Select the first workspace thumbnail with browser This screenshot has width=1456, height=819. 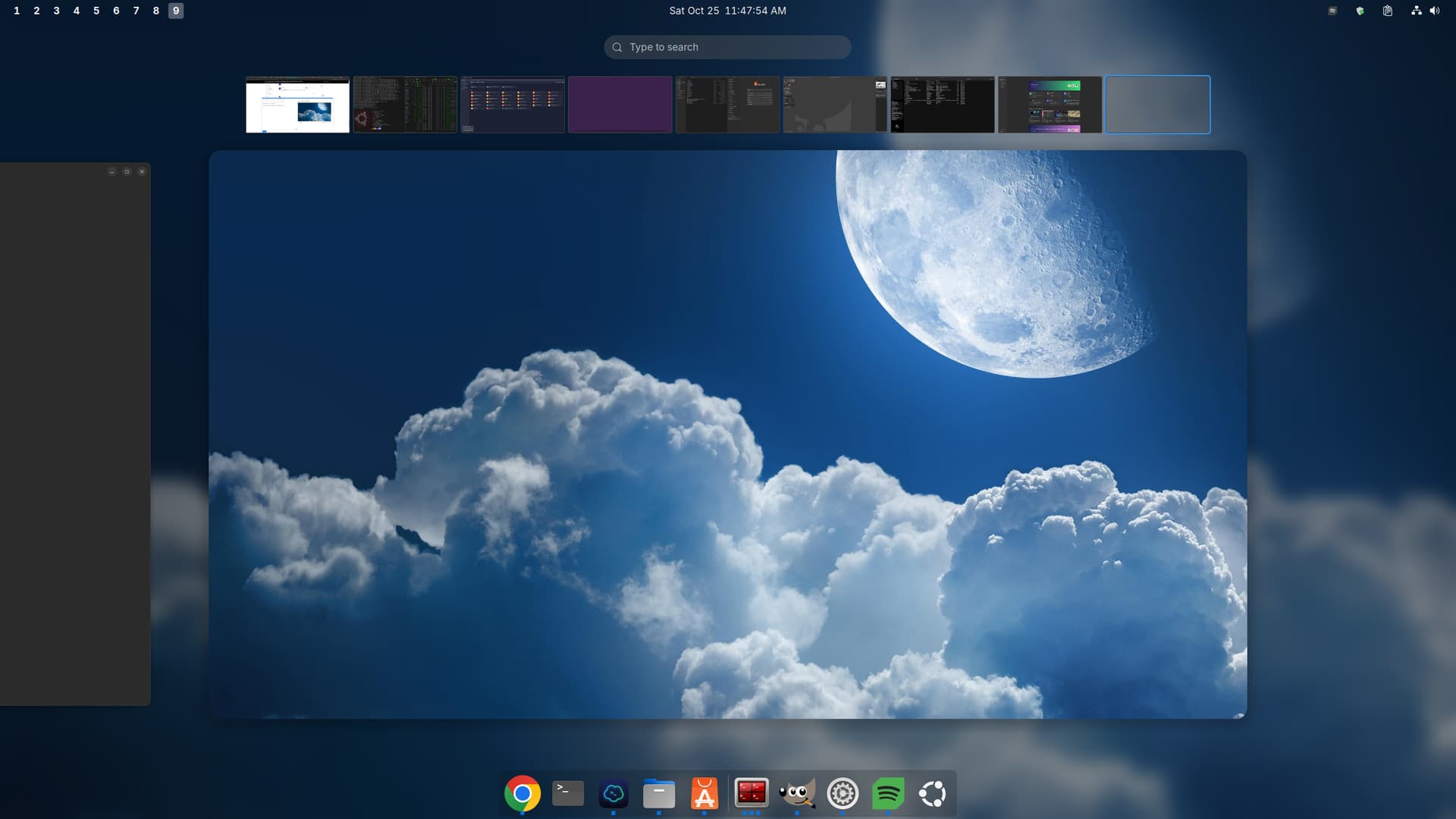pyautogui.click(x=297, y=105)
